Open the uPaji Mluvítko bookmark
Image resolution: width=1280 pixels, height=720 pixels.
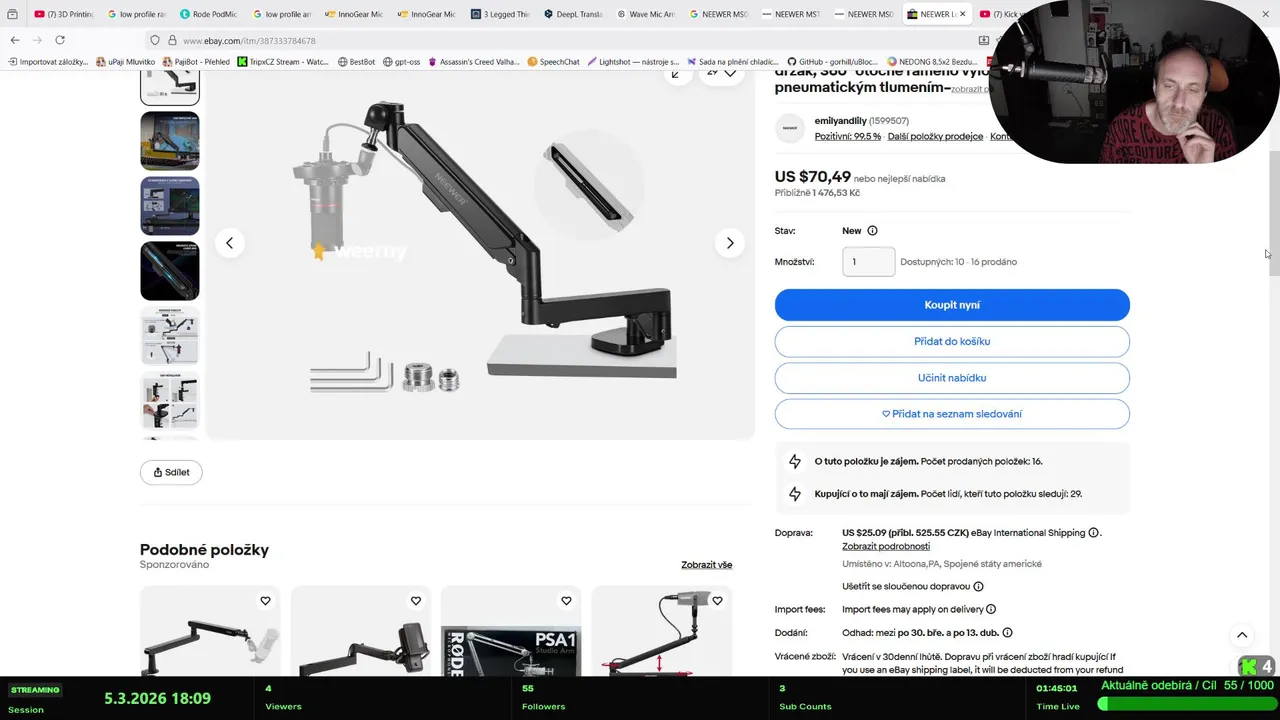[126, 62]
